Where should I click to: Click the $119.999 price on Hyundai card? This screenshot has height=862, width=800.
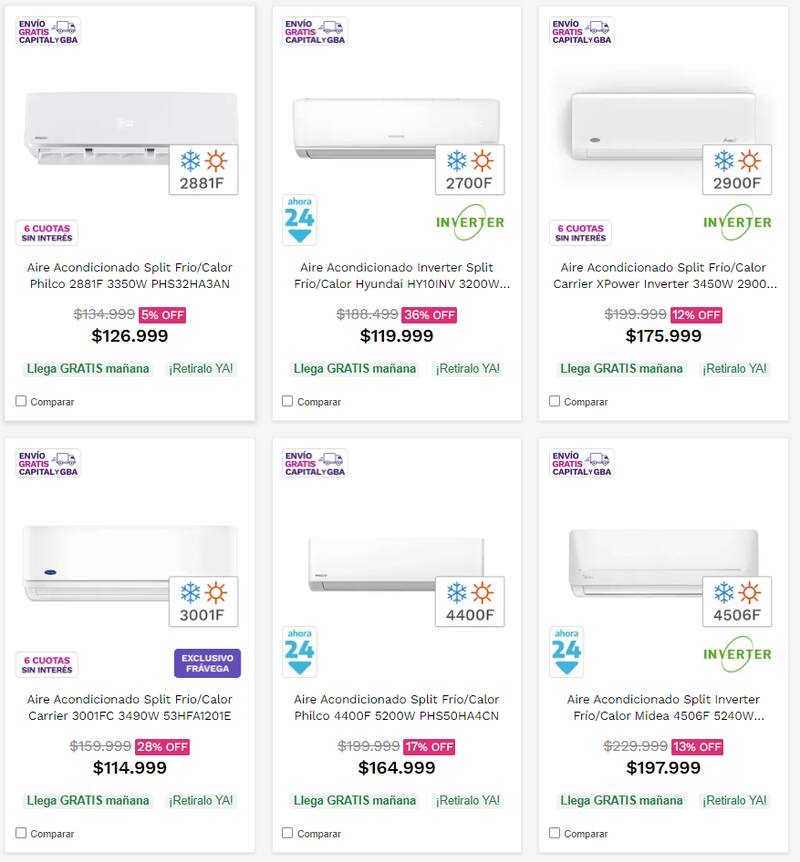pyautogui.click(x=396, y=336)
